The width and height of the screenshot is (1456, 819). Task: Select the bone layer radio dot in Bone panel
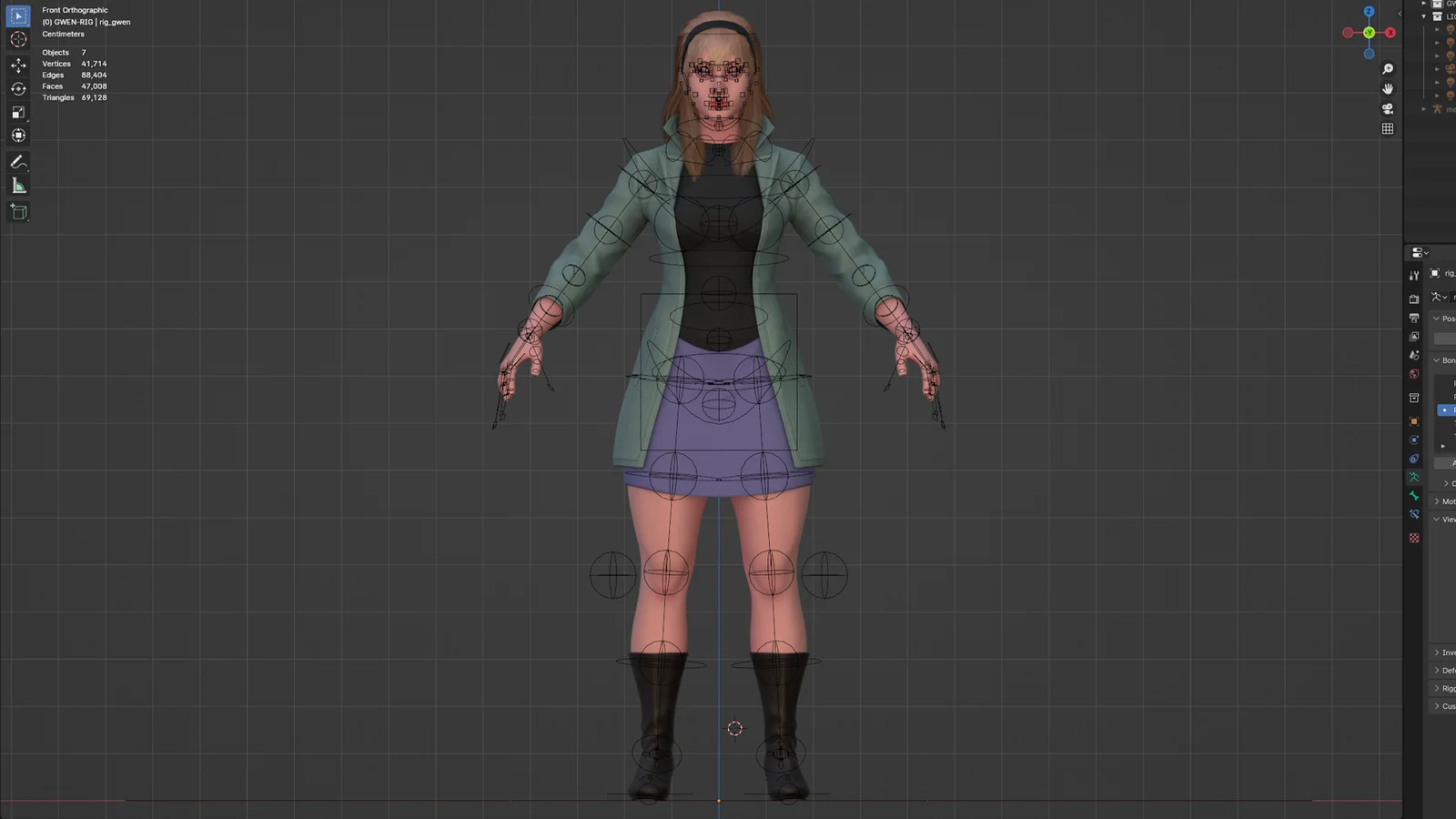[x=1444, y=410]
